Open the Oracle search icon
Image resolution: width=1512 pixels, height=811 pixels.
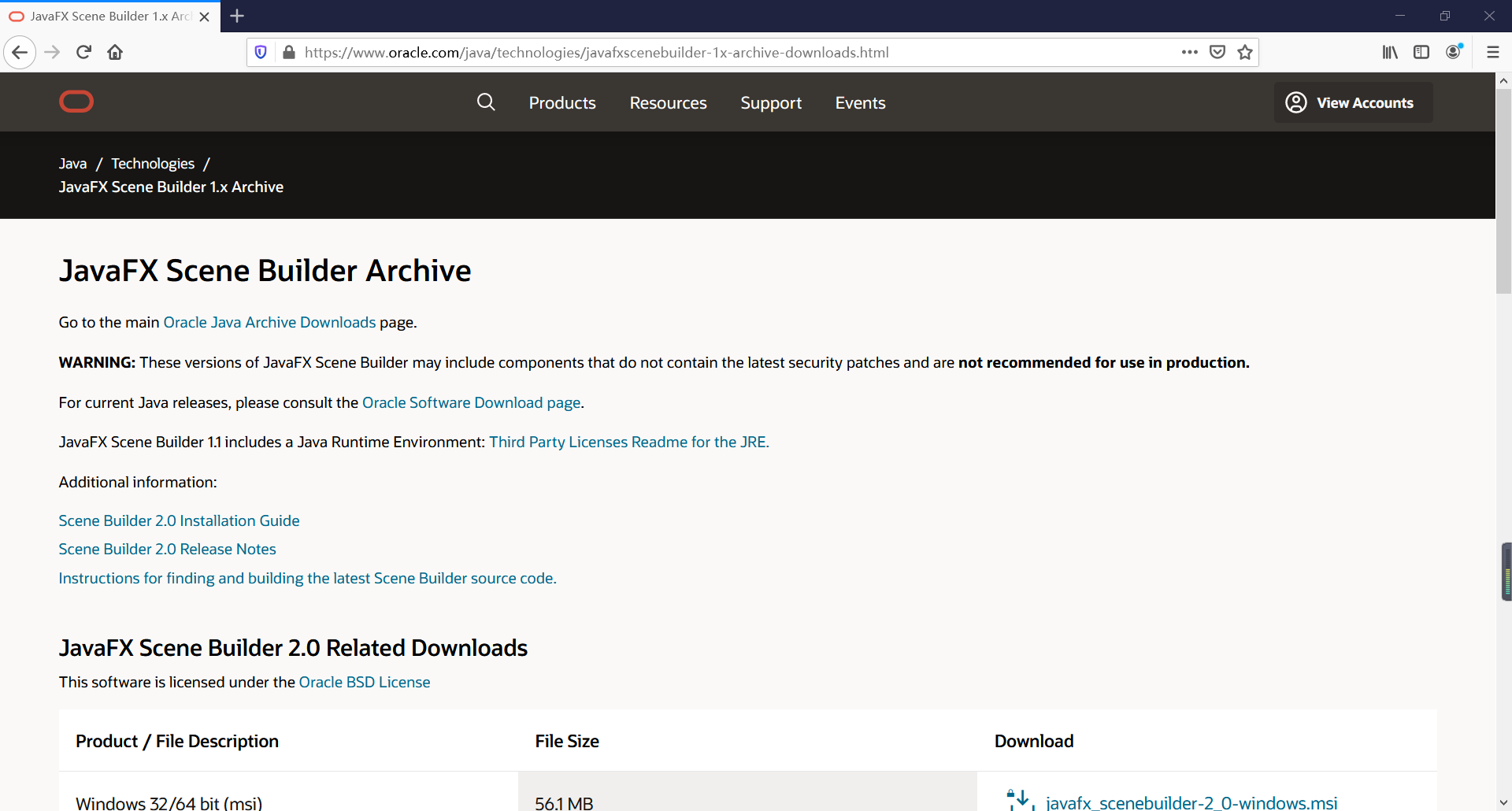tap(486, 102)
